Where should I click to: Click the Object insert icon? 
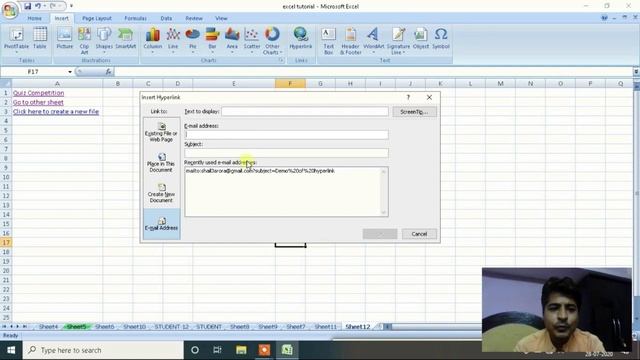[x=421, y=39]
